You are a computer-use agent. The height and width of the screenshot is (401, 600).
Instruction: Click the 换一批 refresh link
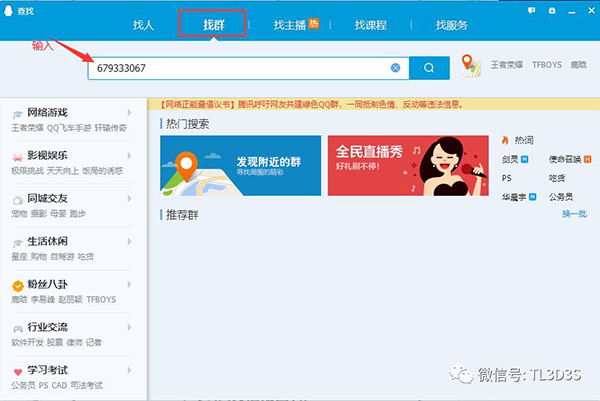tap(573, 214)
